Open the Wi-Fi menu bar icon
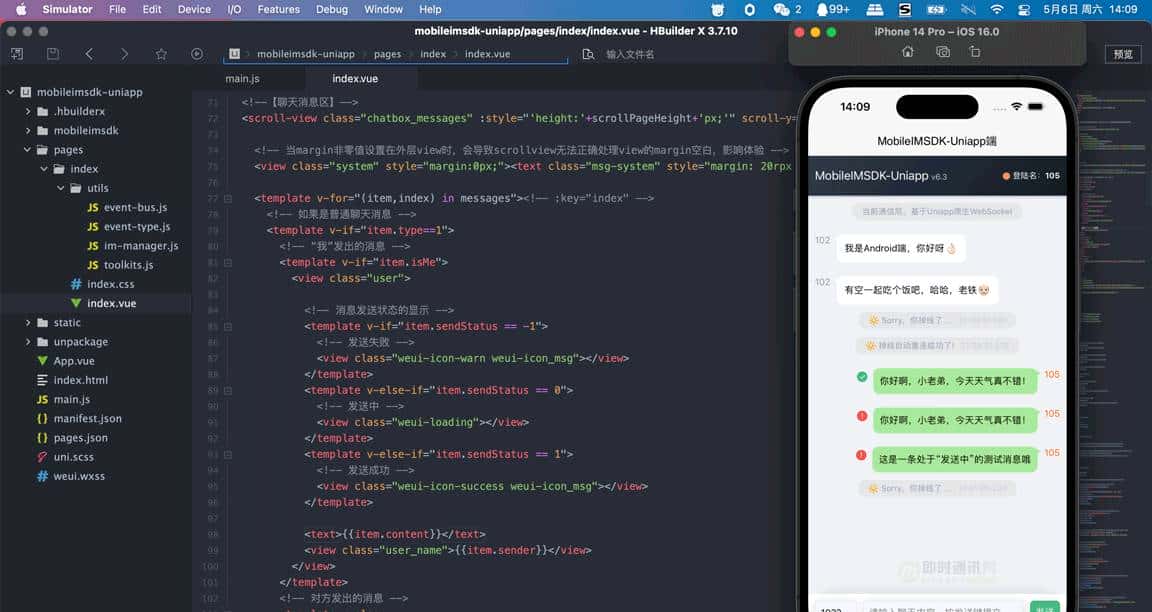Image resolution: width=1152 pixels, height=612 pixels. pos(996,9)
